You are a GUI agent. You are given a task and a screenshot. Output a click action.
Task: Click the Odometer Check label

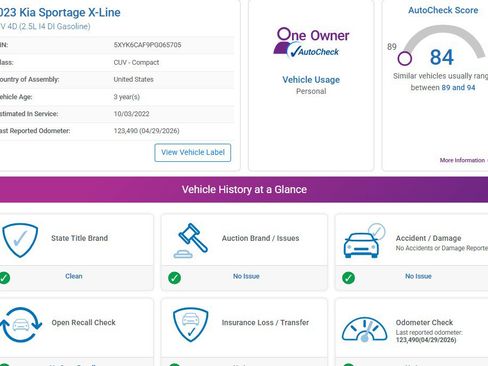424,322
